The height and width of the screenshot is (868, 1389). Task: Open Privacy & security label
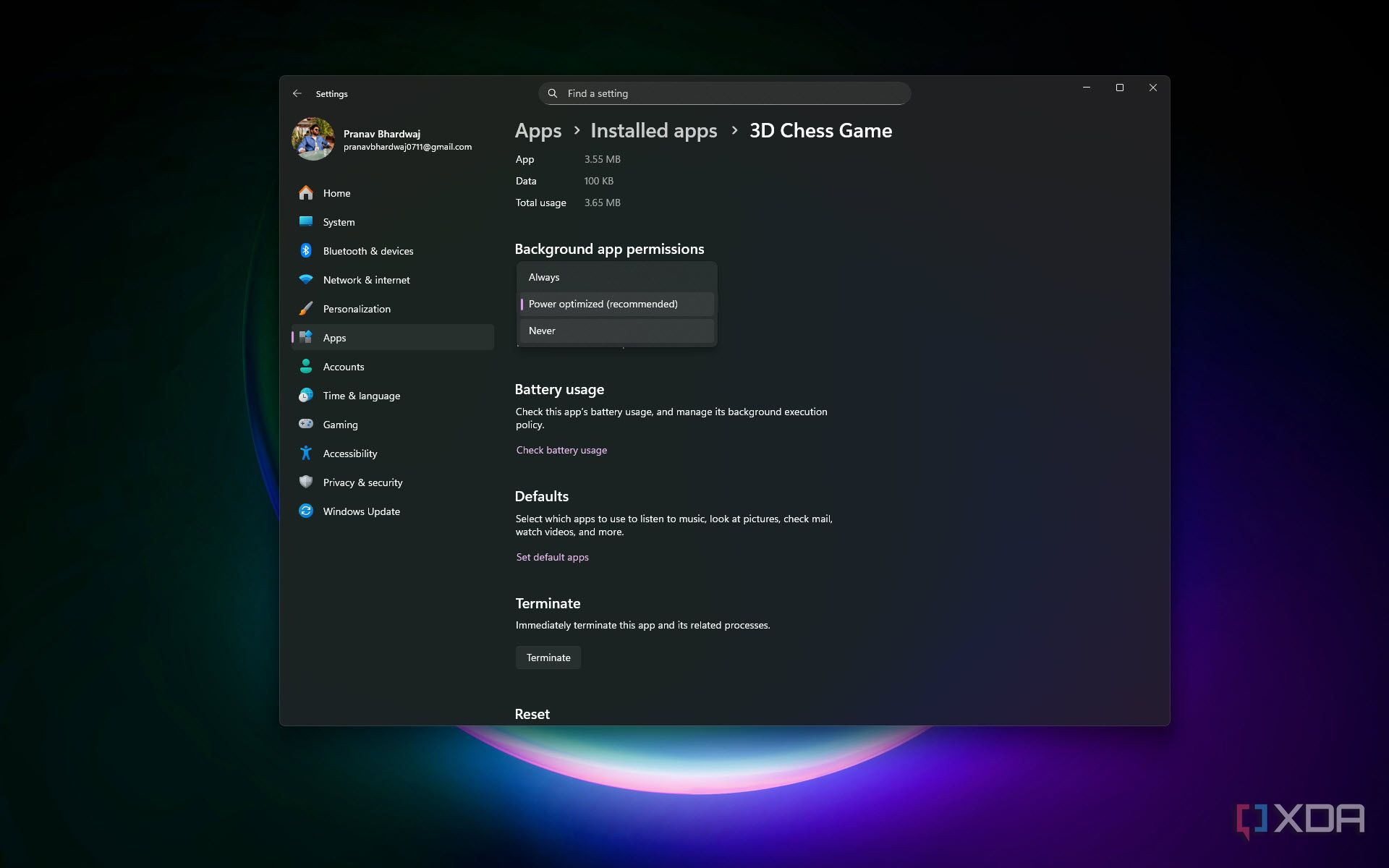(x=362, y=482)
